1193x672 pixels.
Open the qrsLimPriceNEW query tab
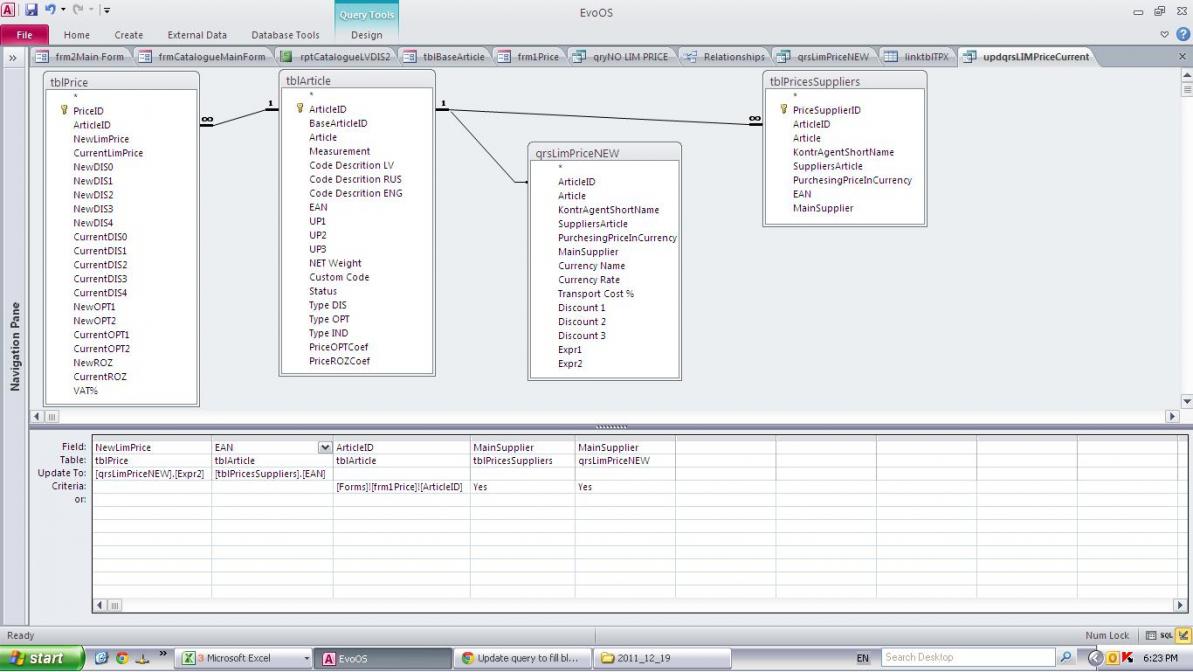(x=824, y=57)
